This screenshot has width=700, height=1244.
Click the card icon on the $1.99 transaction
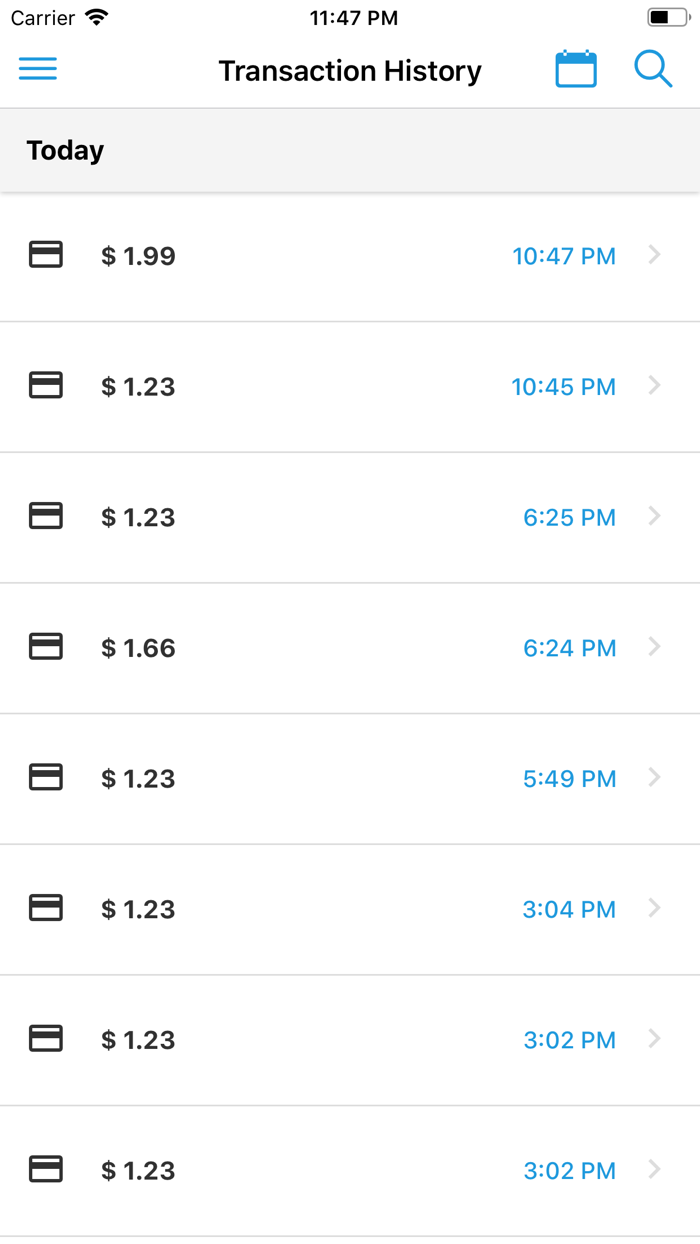(x=45, y=255)
